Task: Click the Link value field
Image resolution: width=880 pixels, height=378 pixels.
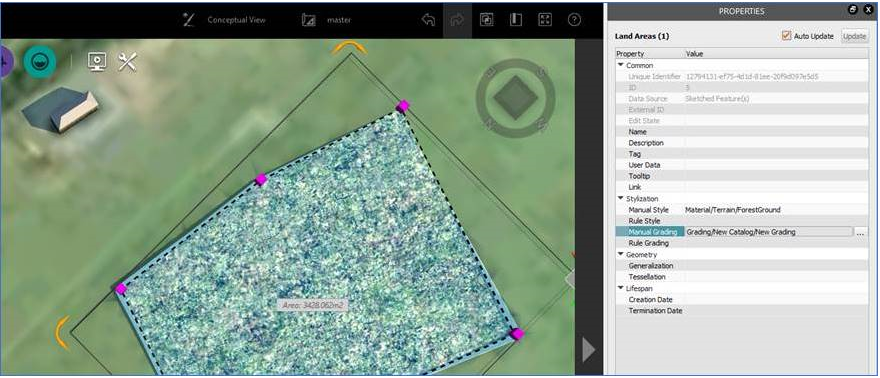Action: pyautogui.click(x=776, y=187)
